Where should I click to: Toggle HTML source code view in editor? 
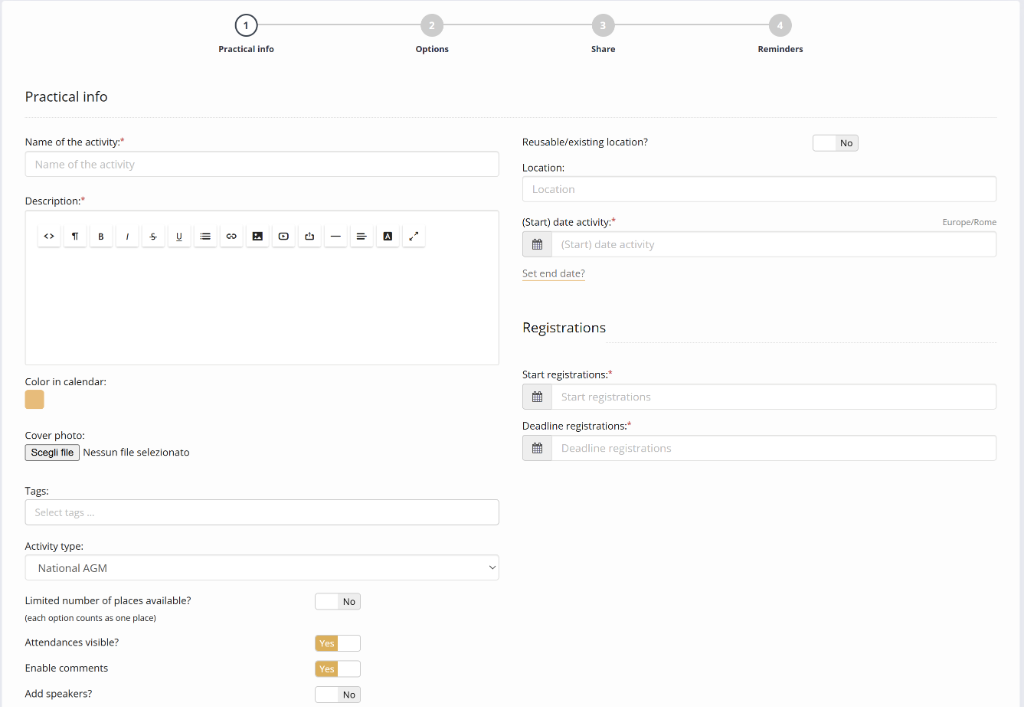(49, 236)
